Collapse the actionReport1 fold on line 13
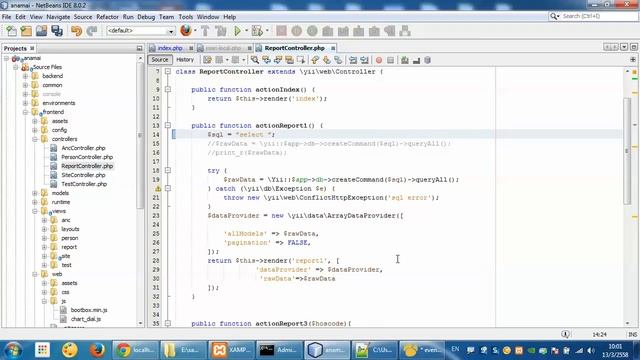Image resolution: width=640 pixels, height=360 pixels. [168, 125]
